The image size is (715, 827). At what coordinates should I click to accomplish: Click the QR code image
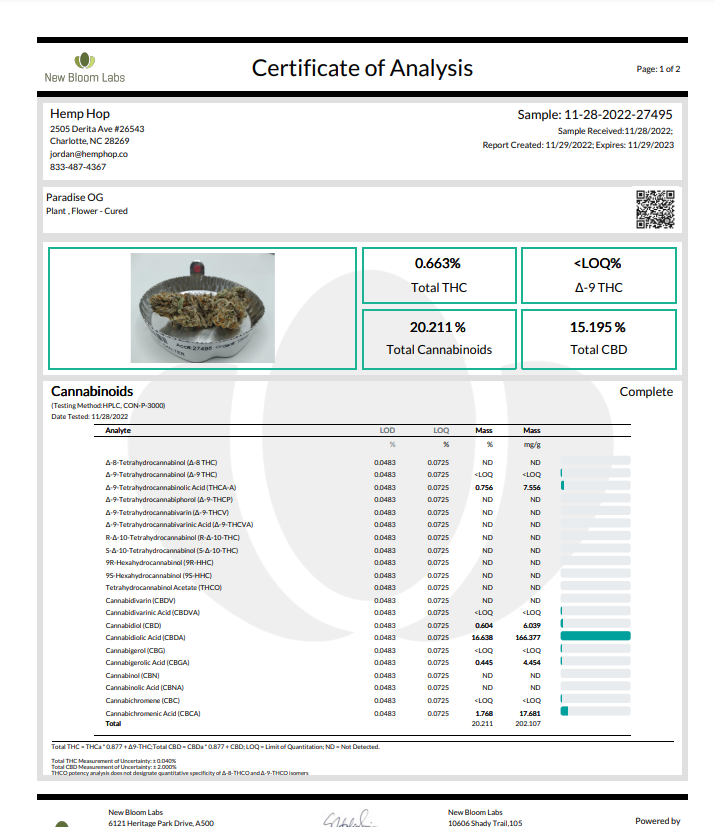[x=655, y=209]
